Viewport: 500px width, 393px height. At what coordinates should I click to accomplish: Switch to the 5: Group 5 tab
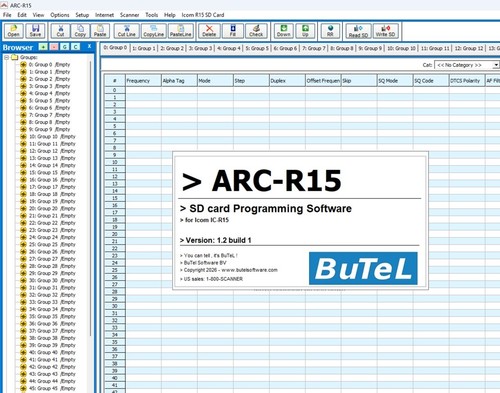click(x=257, y=48)
